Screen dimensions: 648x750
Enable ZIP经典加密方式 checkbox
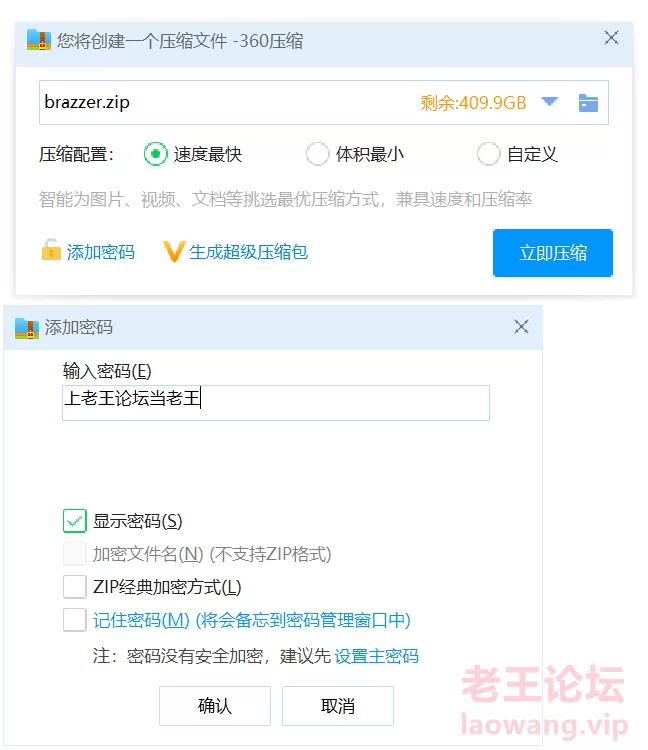75,587
